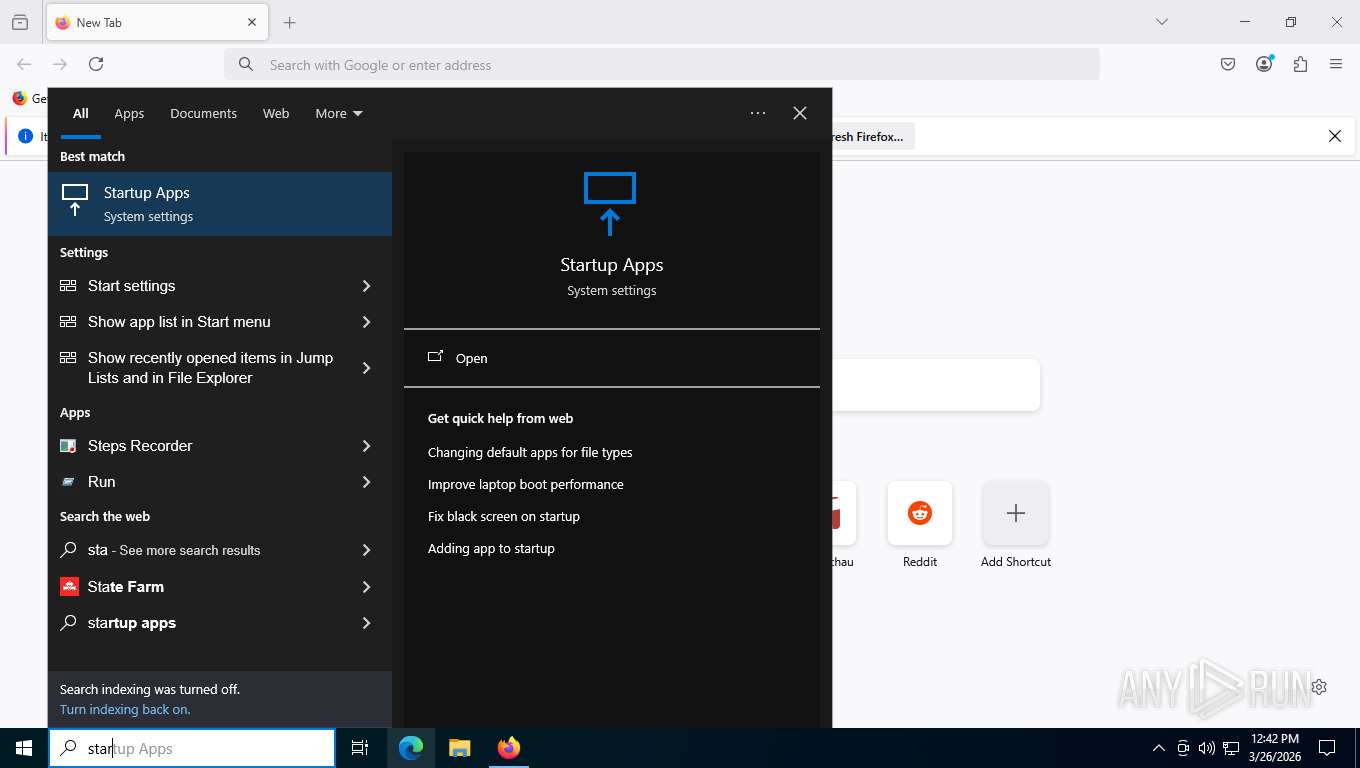Open network status tray icon
Screen dimensions: 1360x768
pos(1231,748)
